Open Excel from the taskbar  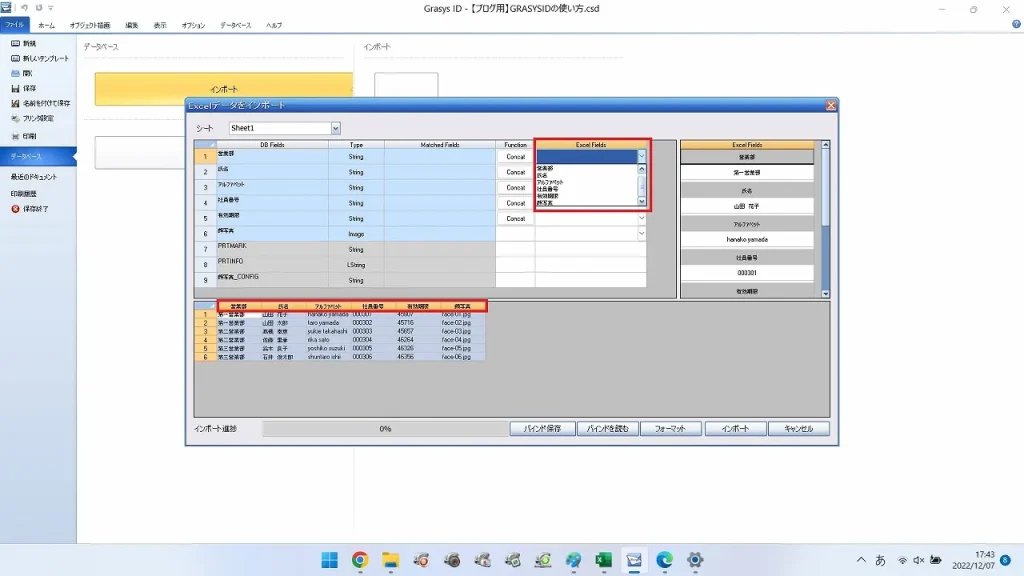pyautogui.click(x=603, y=560)
